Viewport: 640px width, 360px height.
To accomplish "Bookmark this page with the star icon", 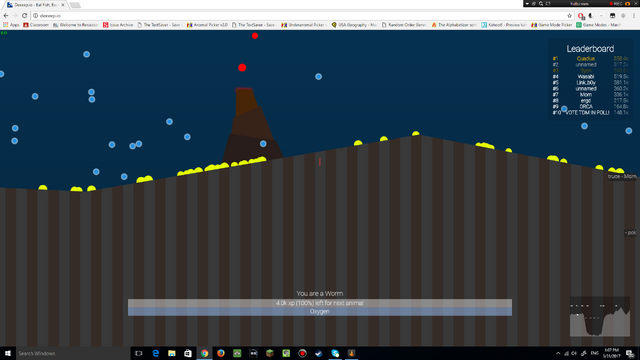I will click(x=569, y=16).
